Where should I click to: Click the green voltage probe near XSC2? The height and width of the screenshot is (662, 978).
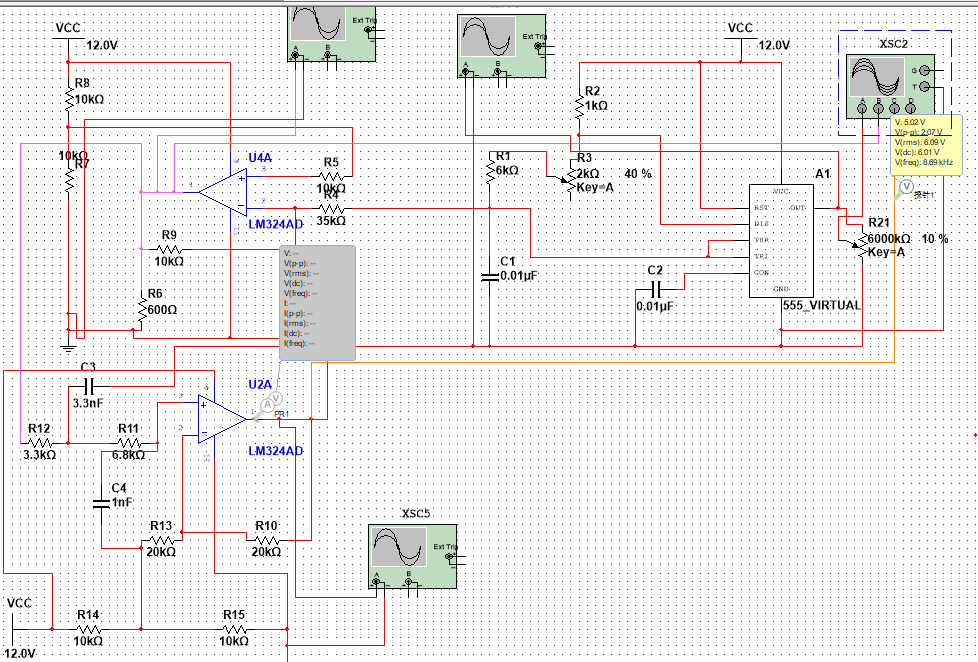[x=906, y=187]
